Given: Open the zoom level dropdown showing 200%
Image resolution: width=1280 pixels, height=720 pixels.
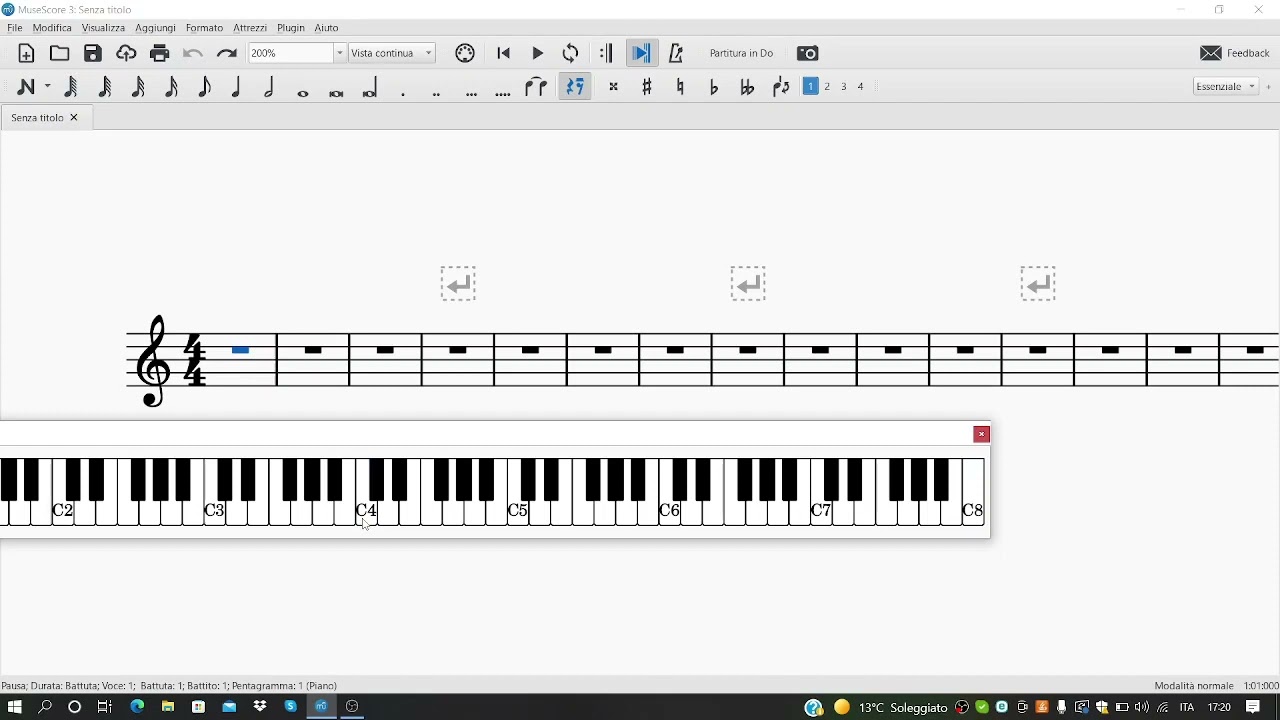Looking at the screenshot, I should pyautogui.click(x=340, y=53).
